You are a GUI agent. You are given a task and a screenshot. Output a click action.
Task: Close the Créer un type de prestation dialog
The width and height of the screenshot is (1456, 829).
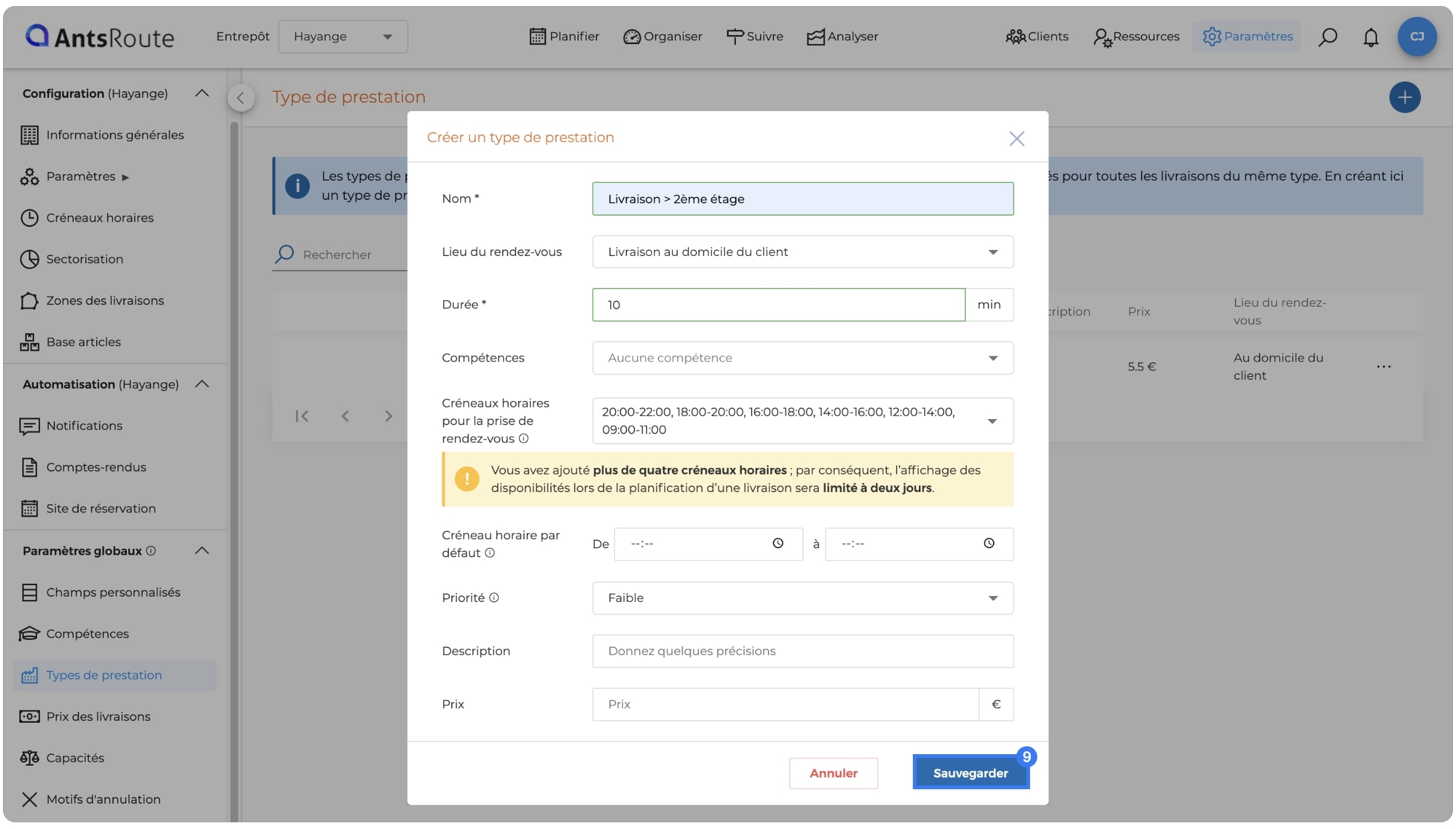pyautogui.click(x=1017, y=139)
